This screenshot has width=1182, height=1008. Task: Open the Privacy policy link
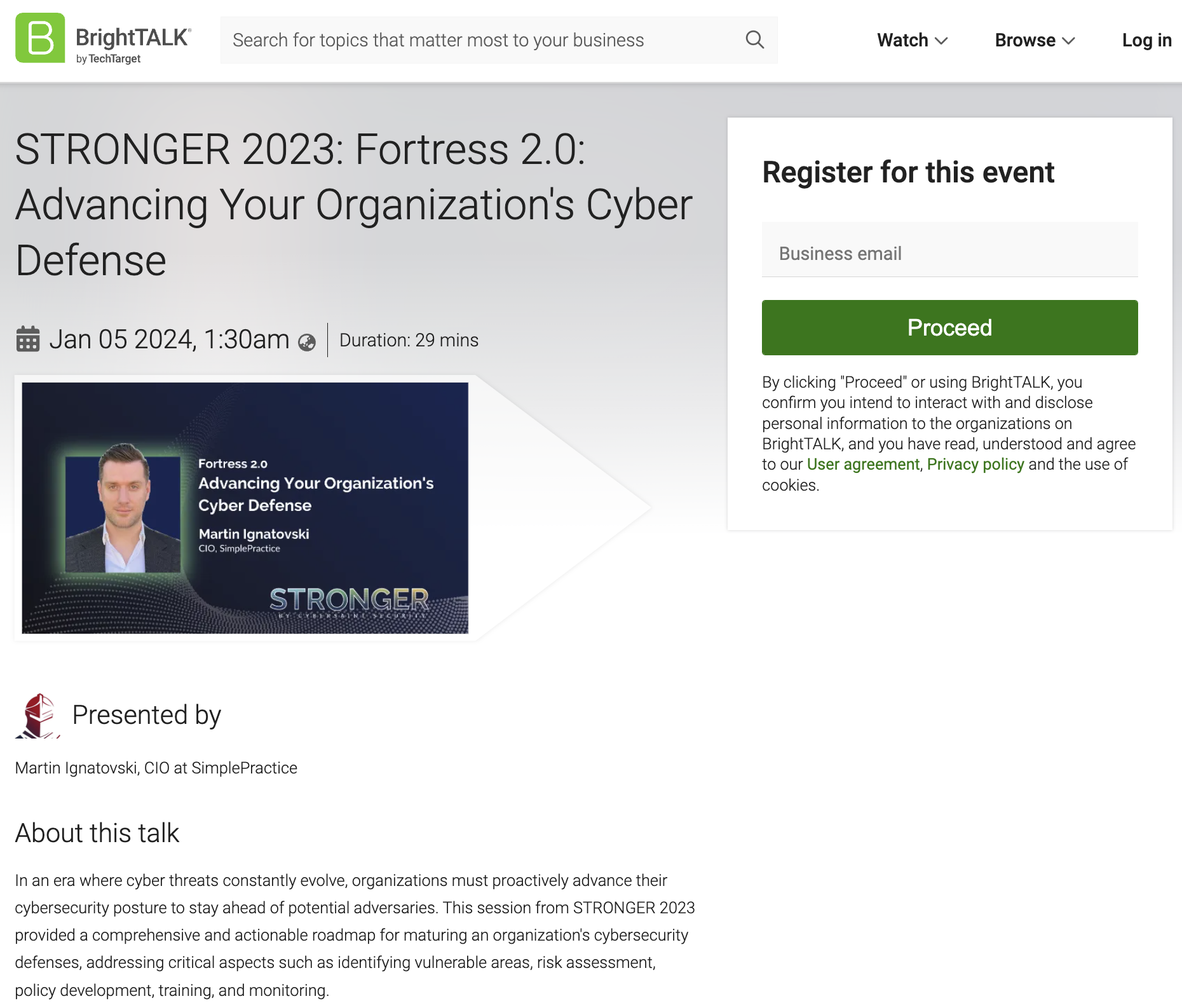975,464
